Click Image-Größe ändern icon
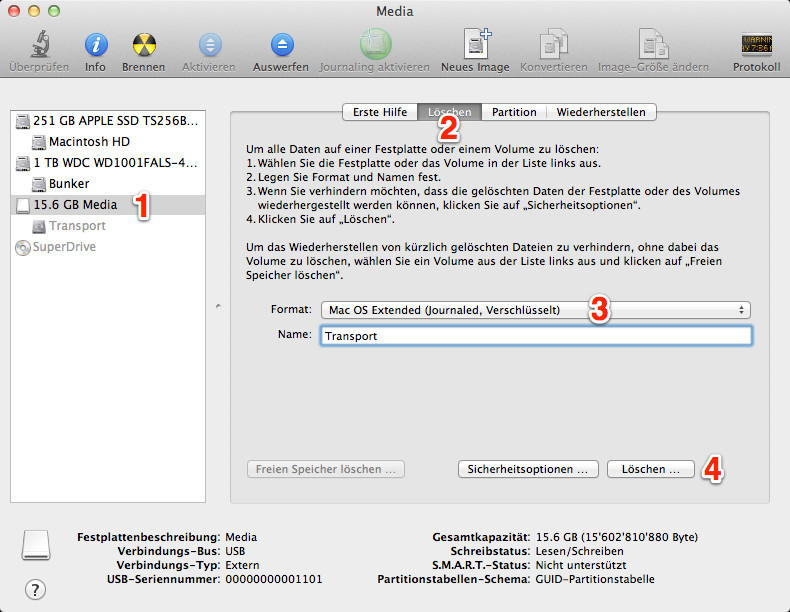Screen dimensions: 790x612 click(653, 44)
